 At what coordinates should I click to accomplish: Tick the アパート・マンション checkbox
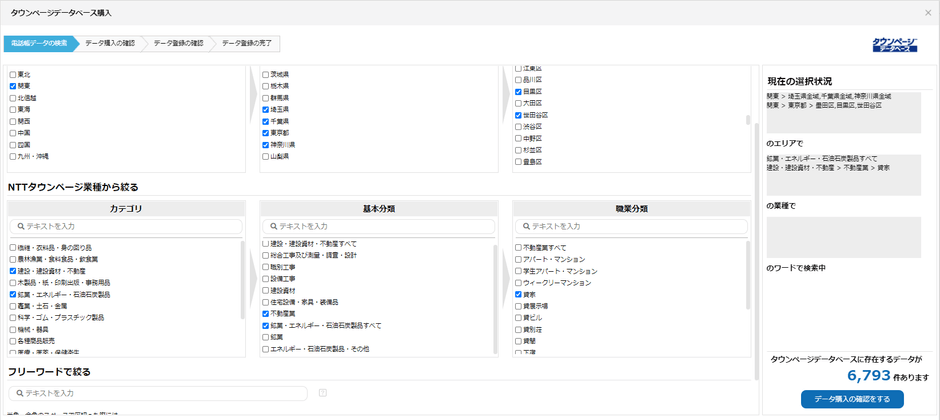click(x=518, y=259)
